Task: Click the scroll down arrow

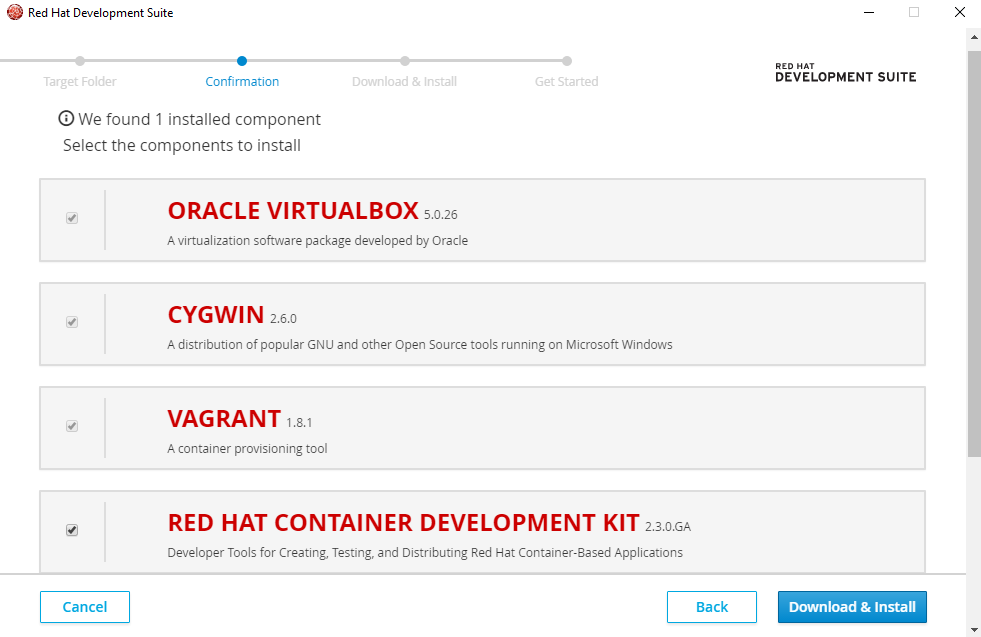Action: 974,629
